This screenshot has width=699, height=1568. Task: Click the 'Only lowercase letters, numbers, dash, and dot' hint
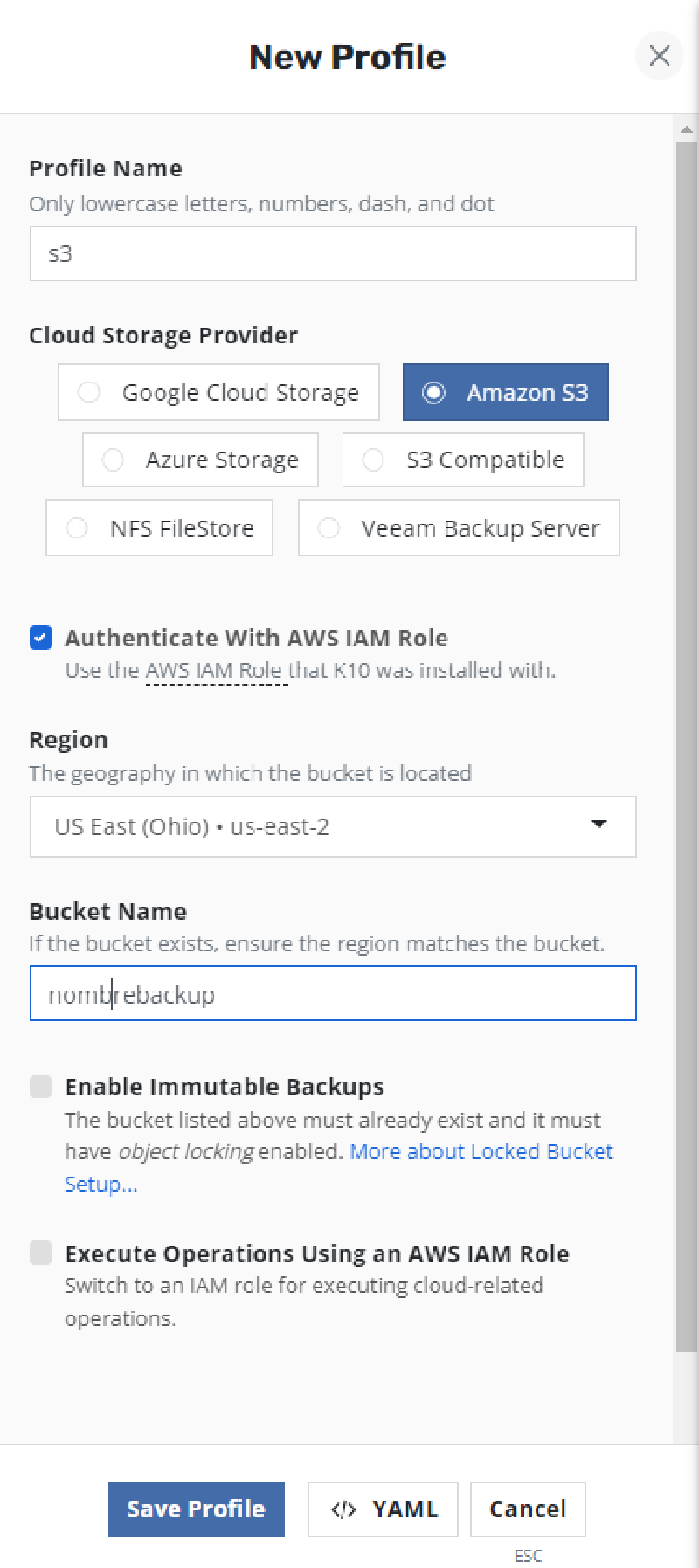(x=262, y=204)
